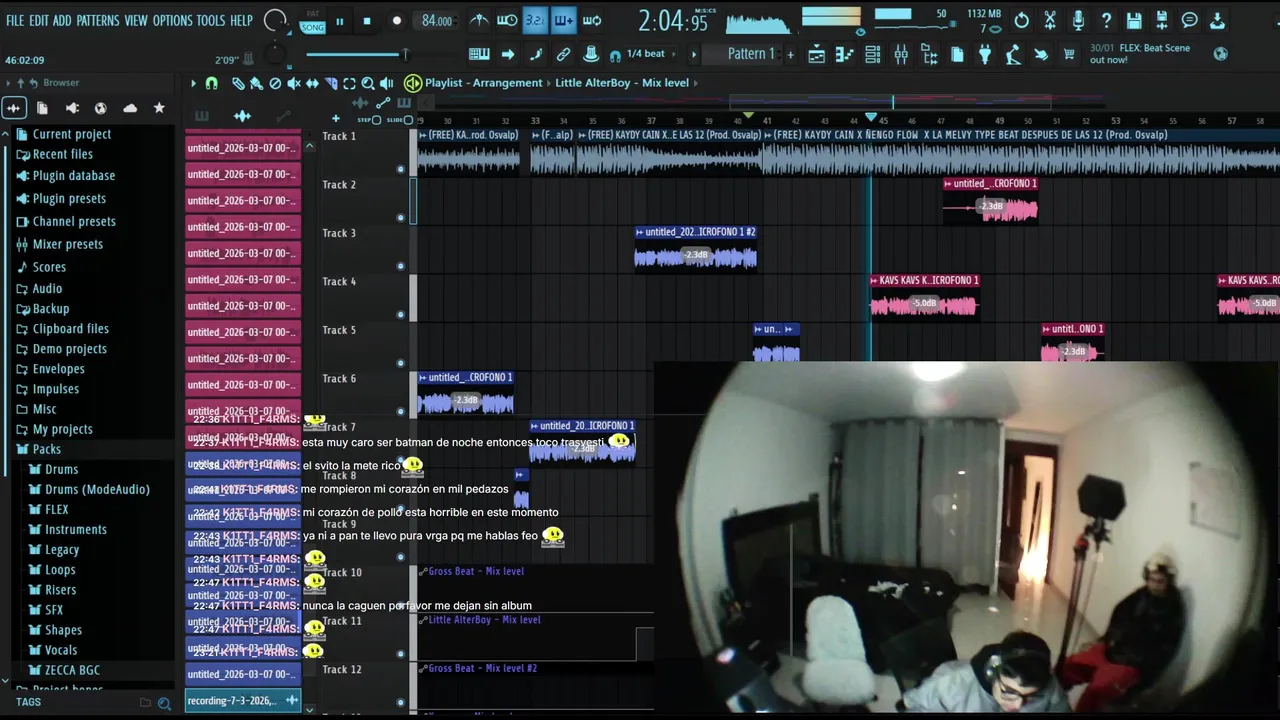Image resolution: width=1280 pixels, height=720 pixels.
Task: Toggle the blend recording overdub button
Action: (x=563, y=20)
